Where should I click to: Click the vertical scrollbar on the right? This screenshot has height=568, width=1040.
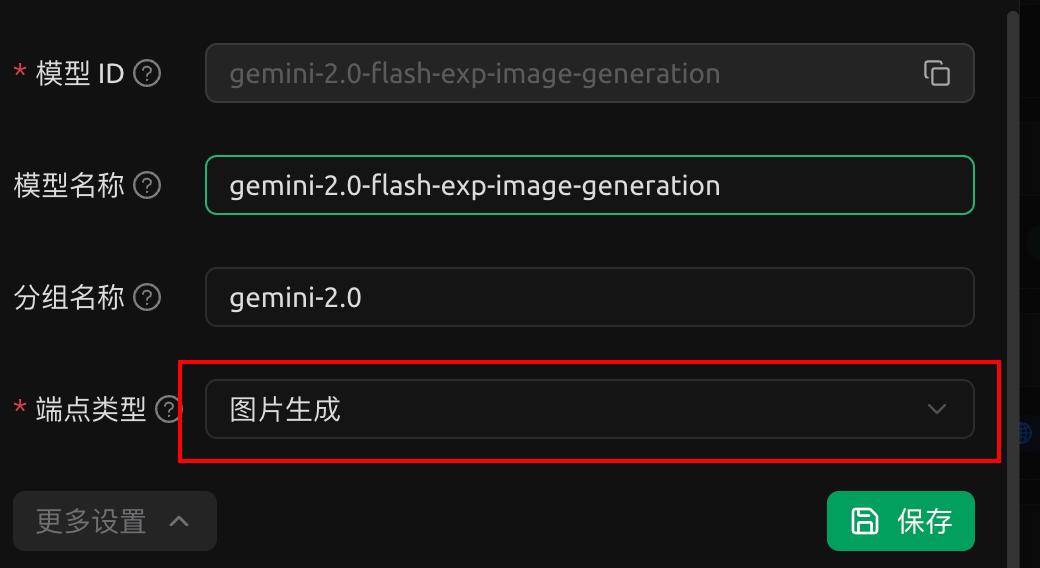(1012, 285)
